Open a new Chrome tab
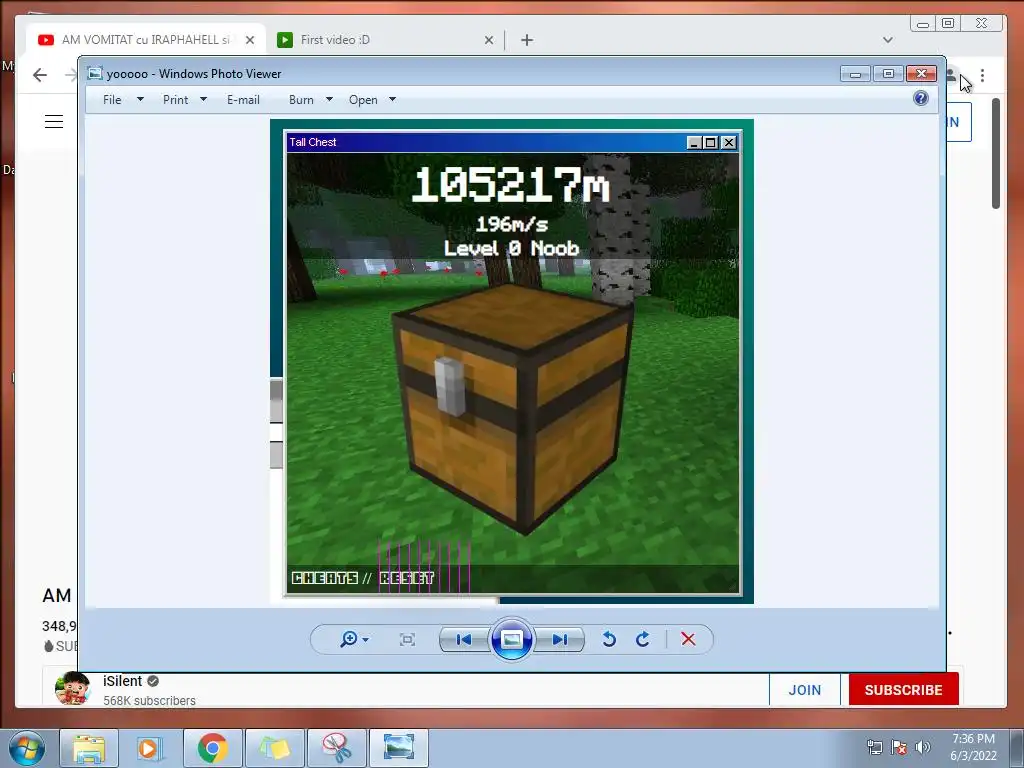 (527, 40)
